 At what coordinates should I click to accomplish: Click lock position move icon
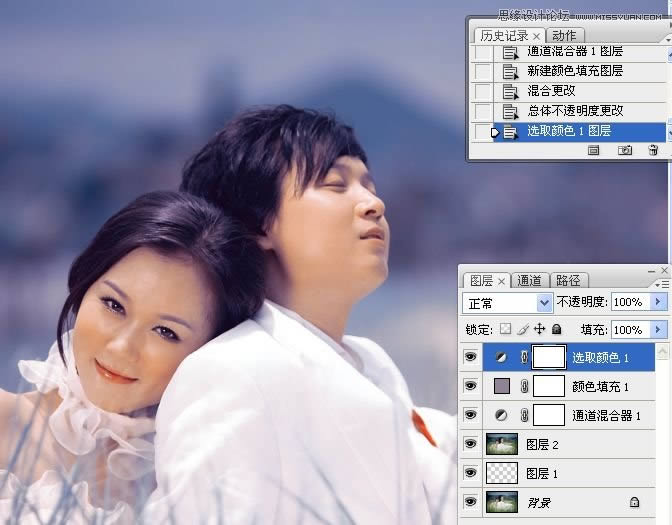539,329
